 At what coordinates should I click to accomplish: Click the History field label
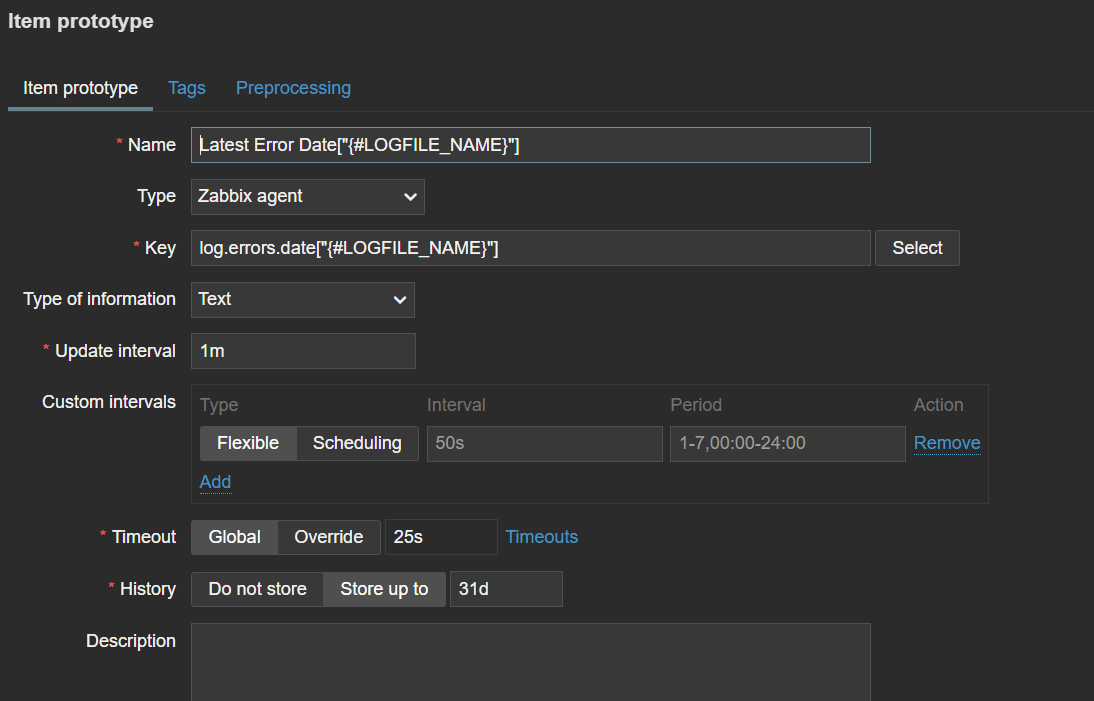[x=148, y=589]
